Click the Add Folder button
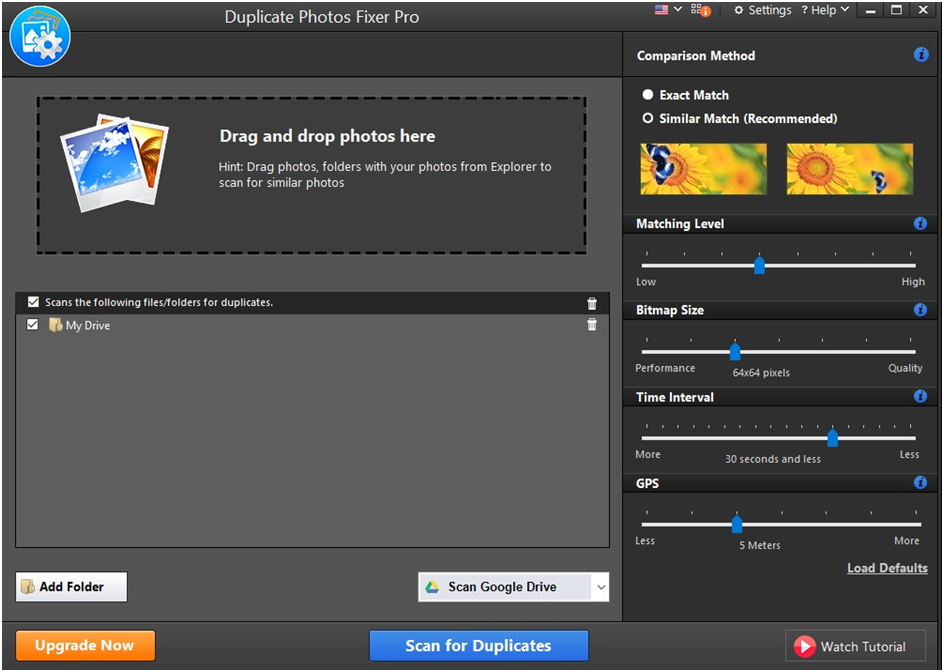 click(72, 586)
